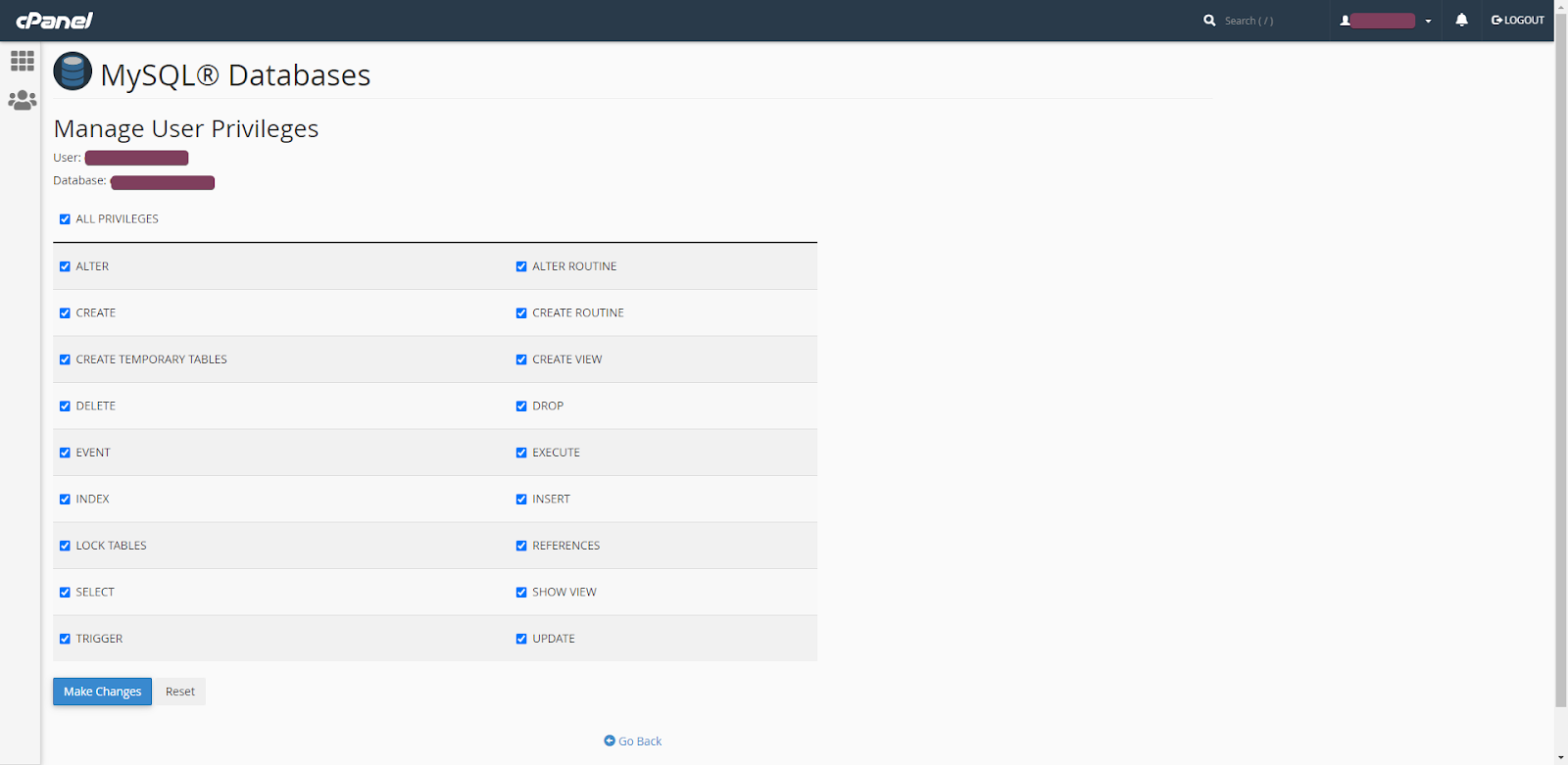Click the MySQL database icon
This screenshot has height=765, width=1568.
point(73,72)
